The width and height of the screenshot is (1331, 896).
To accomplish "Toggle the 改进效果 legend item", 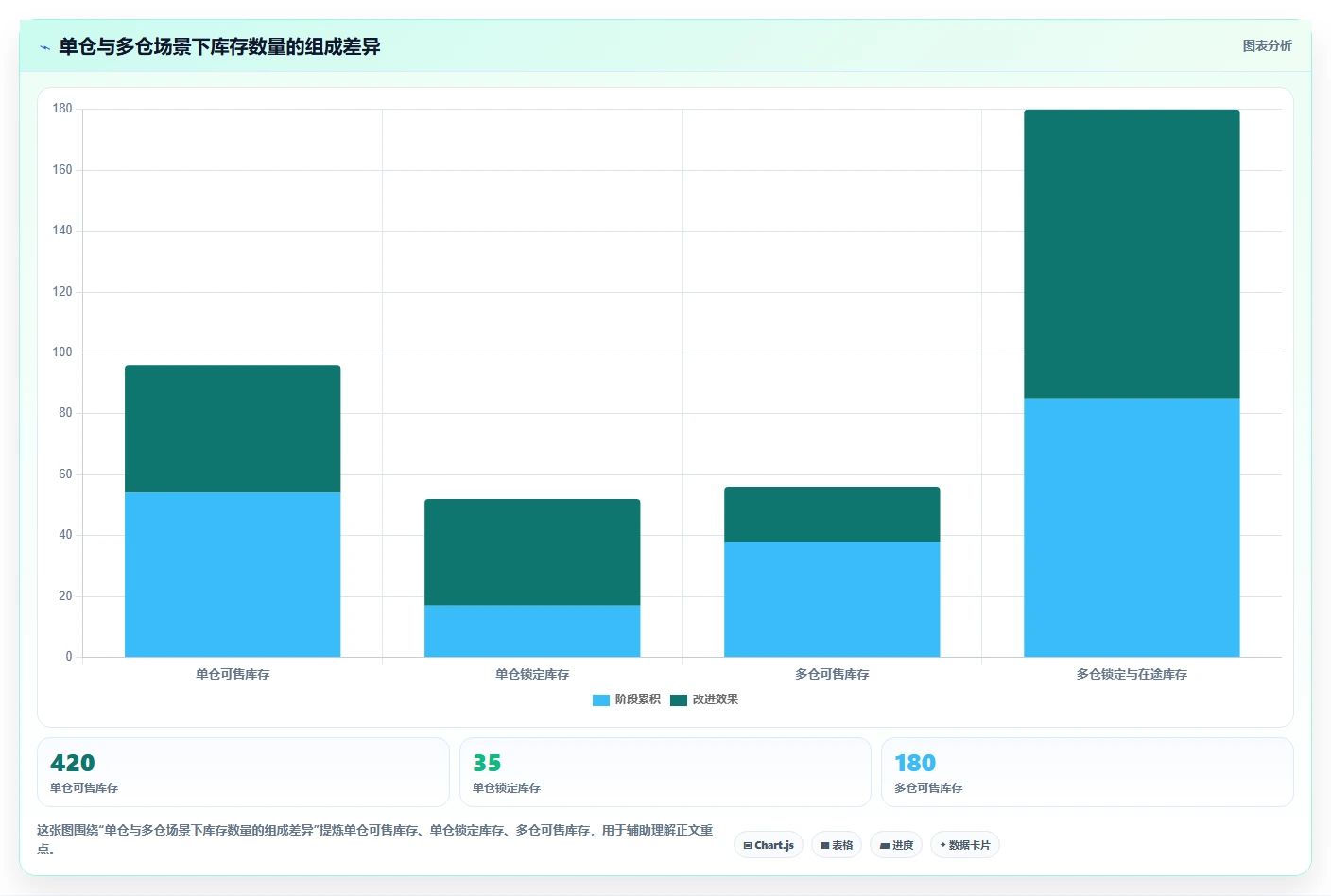I will pyautogui.click(x=704, y=699).
